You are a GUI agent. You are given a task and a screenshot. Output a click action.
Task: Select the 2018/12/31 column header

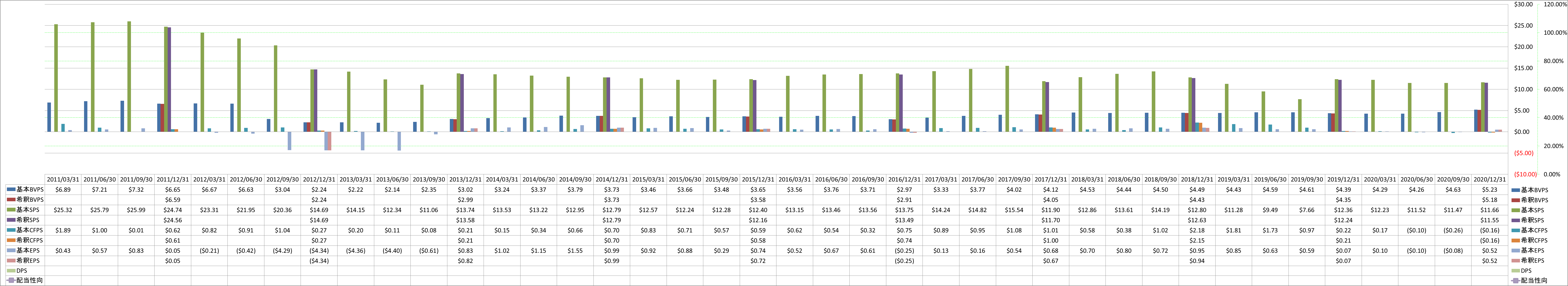(1197, 179)
